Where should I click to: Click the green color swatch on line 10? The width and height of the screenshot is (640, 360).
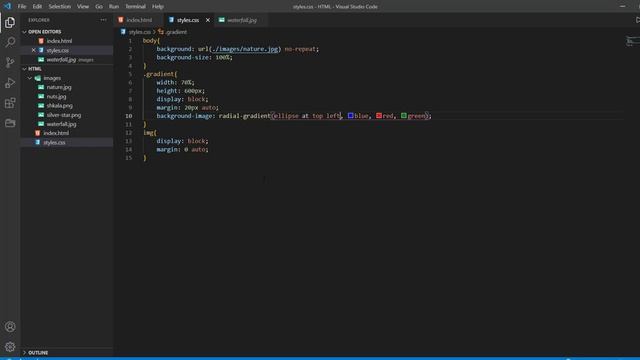pyautogui.click(x=404, y=116)
